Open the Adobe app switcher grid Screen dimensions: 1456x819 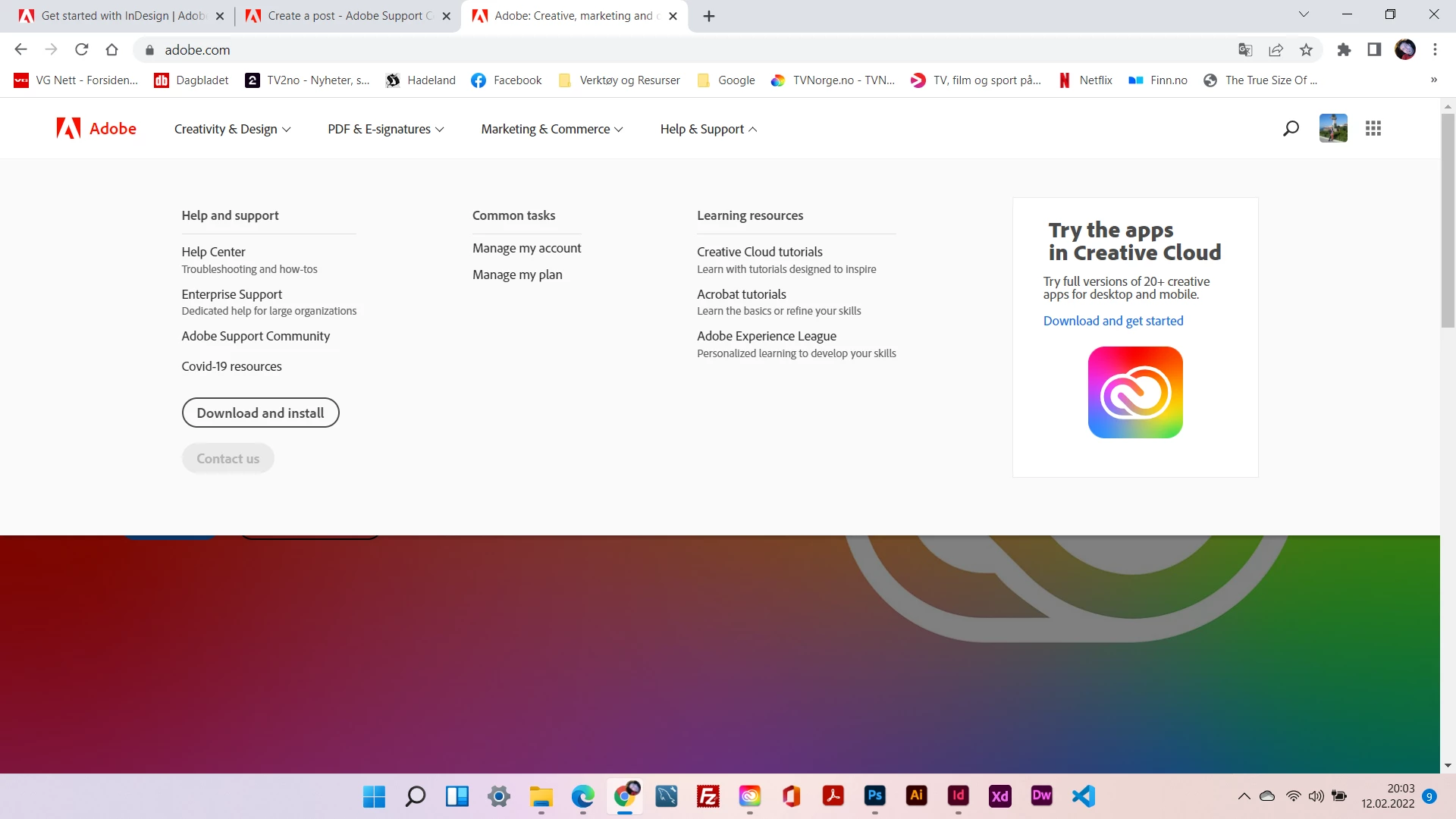[x=1373, y=129]
